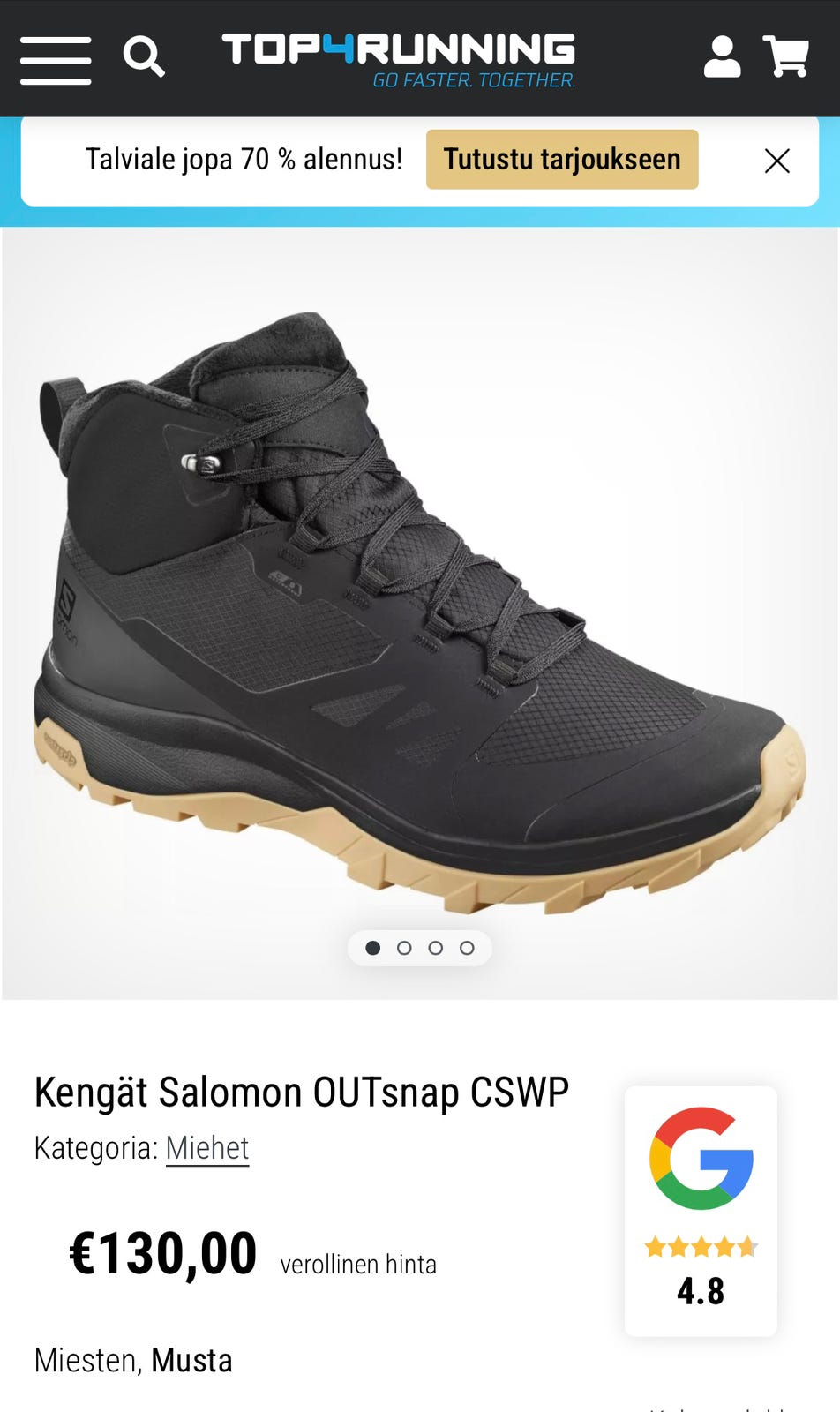Tap the Talviale jopa 70 % alennus text
Image resolution: width=840 pixels, height=1412 pixels.
[244, 160]
